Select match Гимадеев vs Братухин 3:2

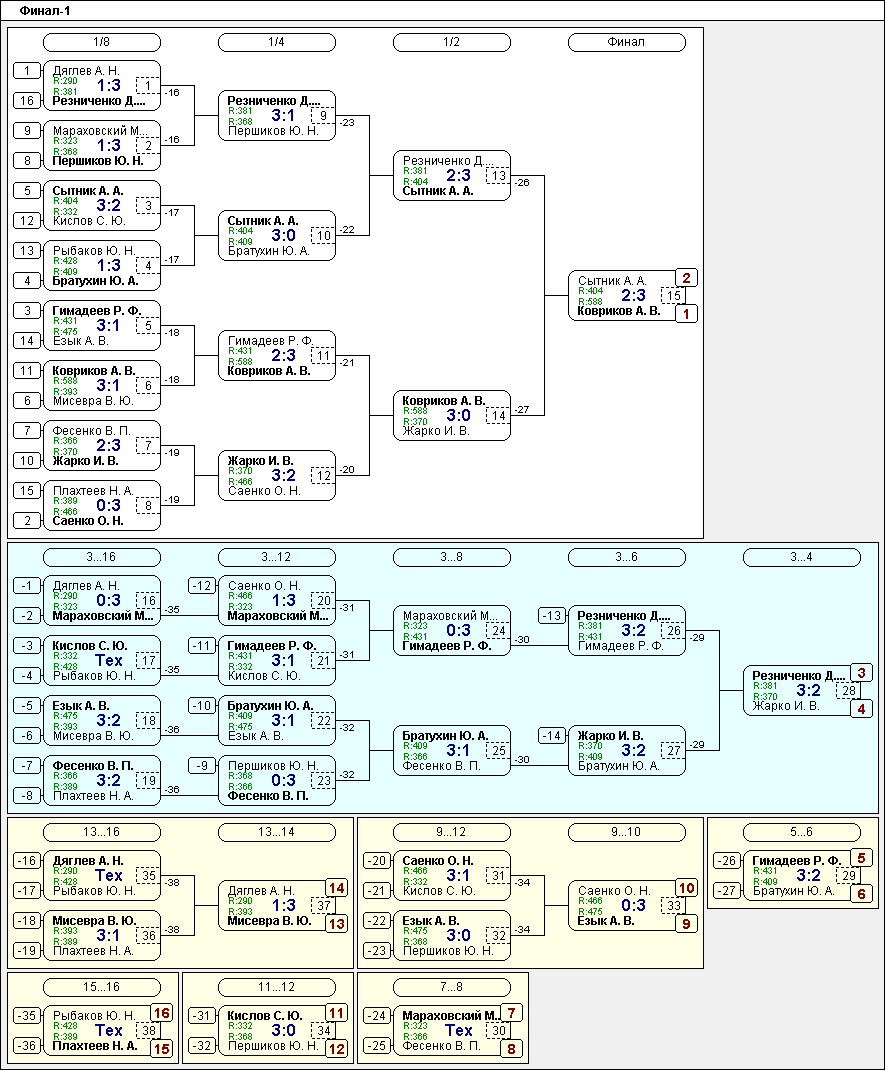tap(801, 876)
